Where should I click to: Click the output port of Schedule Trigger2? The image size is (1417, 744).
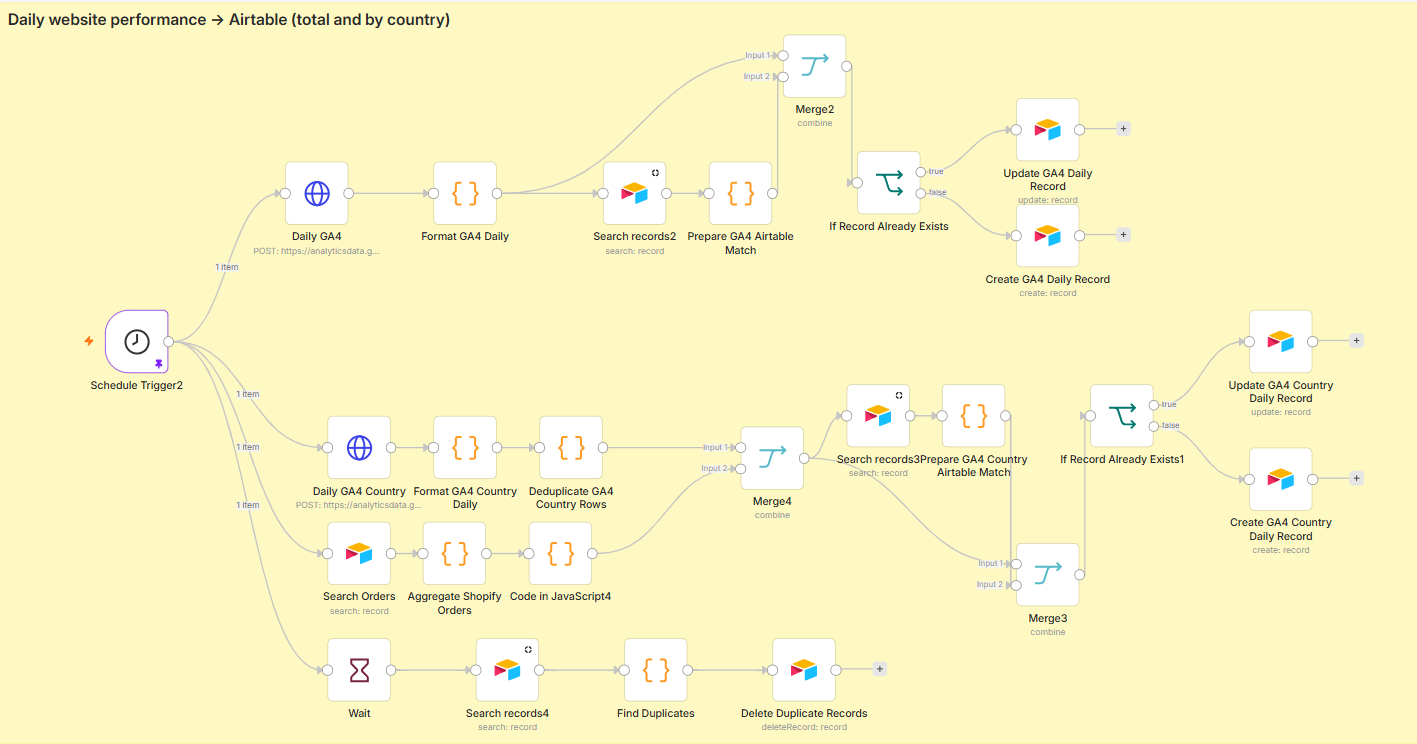169,342
